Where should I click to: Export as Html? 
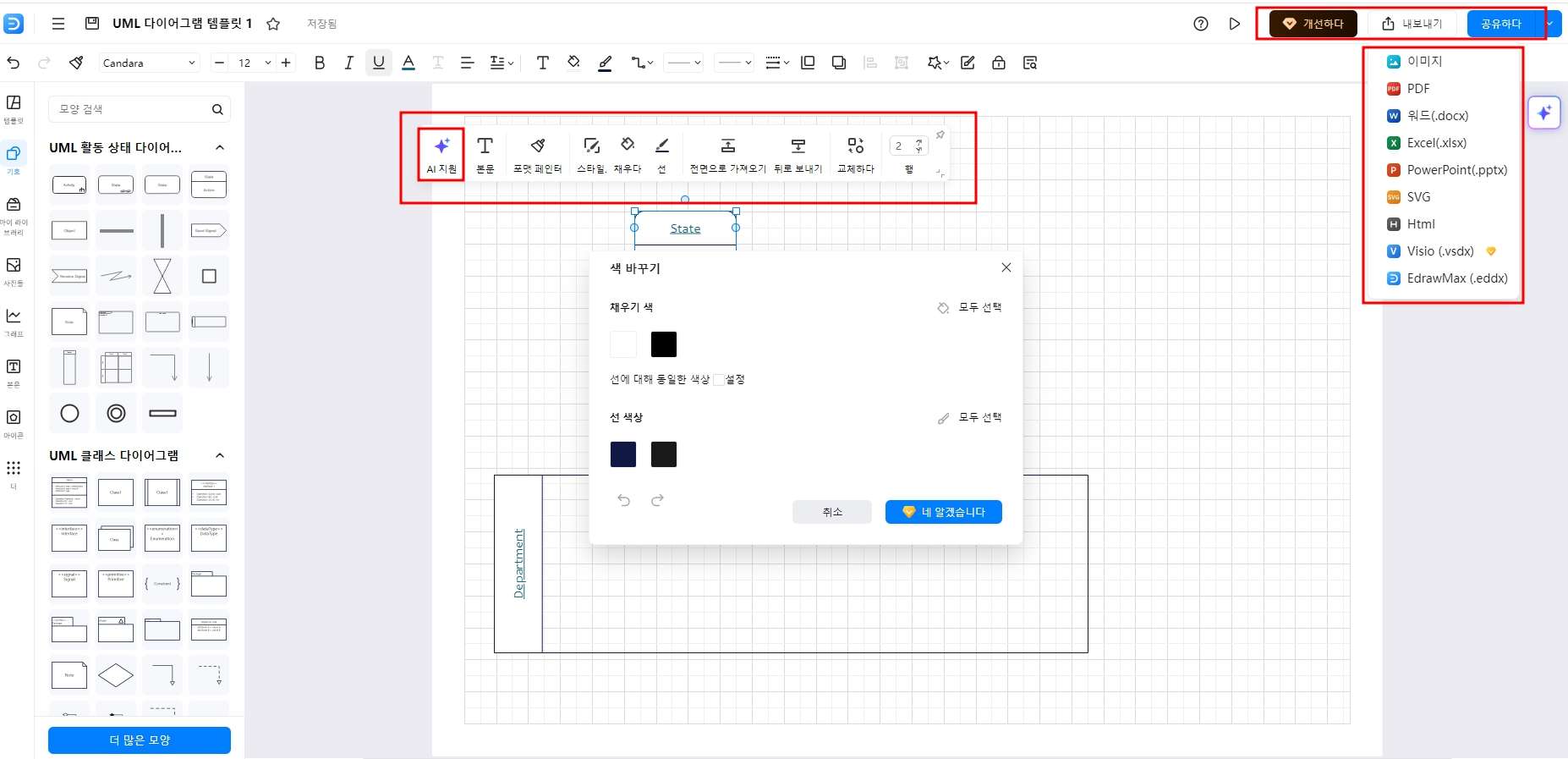1411,223
